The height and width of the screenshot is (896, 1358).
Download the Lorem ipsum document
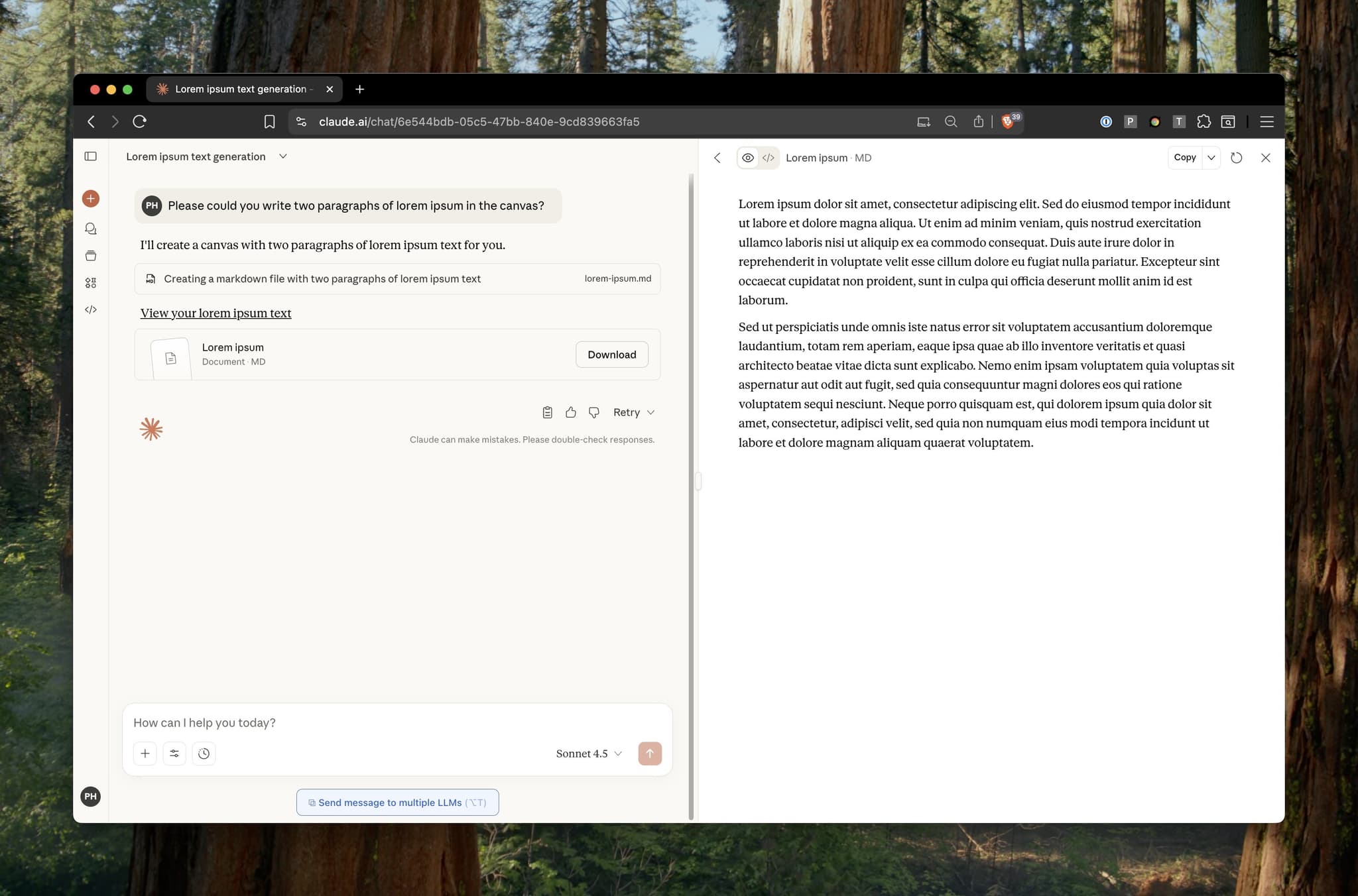point(611,355)
